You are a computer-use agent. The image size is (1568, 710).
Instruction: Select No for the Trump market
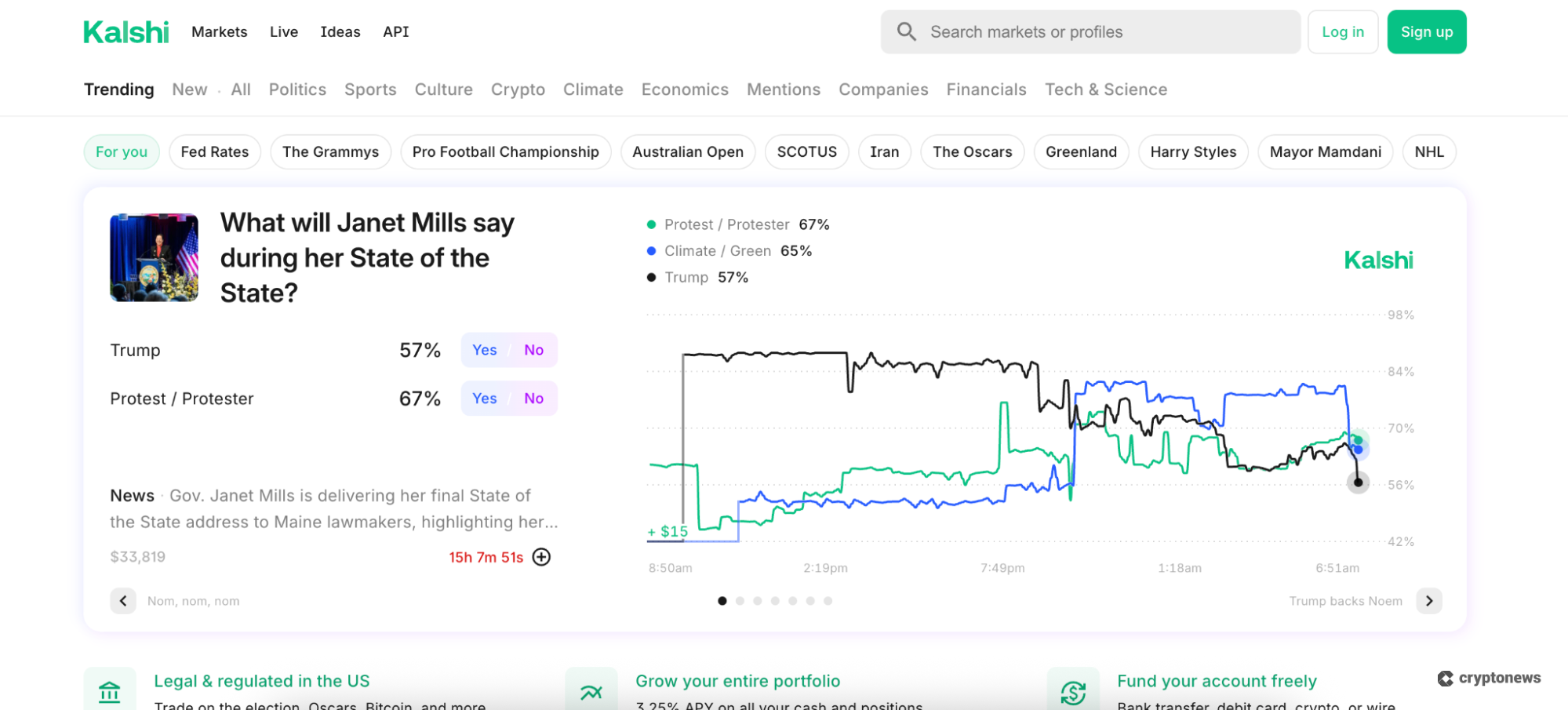[x=533, y=350]
